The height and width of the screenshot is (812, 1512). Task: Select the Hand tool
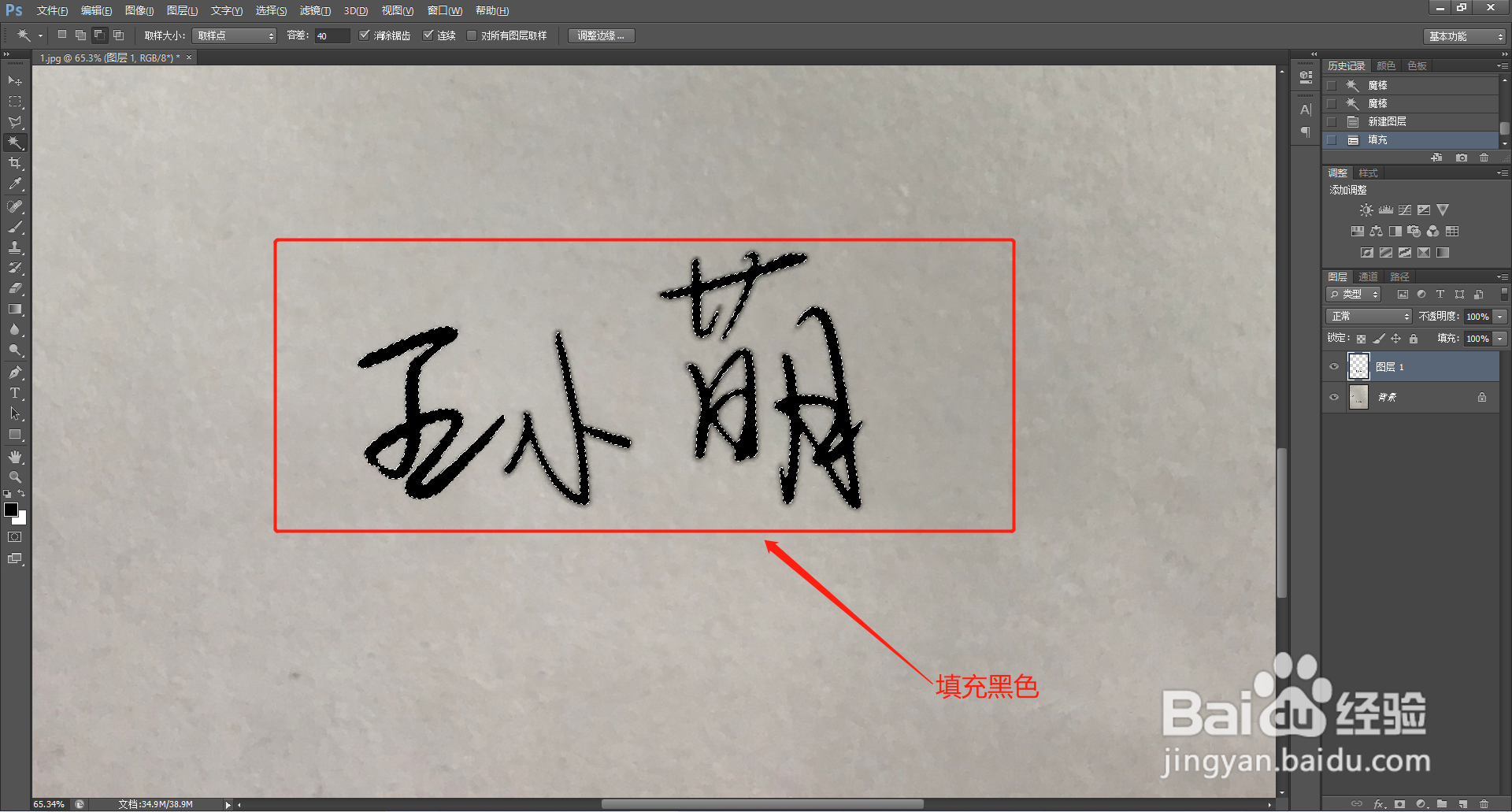(15, 456)
